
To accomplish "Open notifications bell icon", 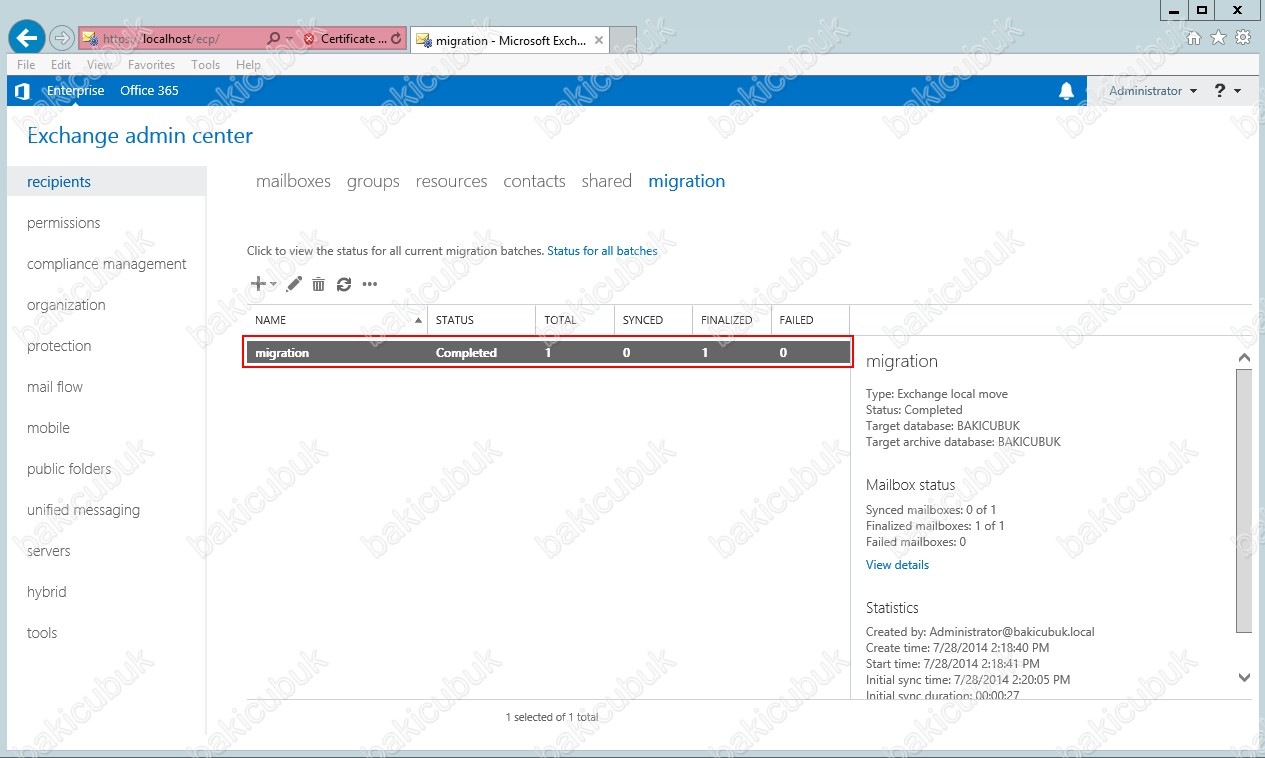I will pyautogui.click(x=1066, y=91).
